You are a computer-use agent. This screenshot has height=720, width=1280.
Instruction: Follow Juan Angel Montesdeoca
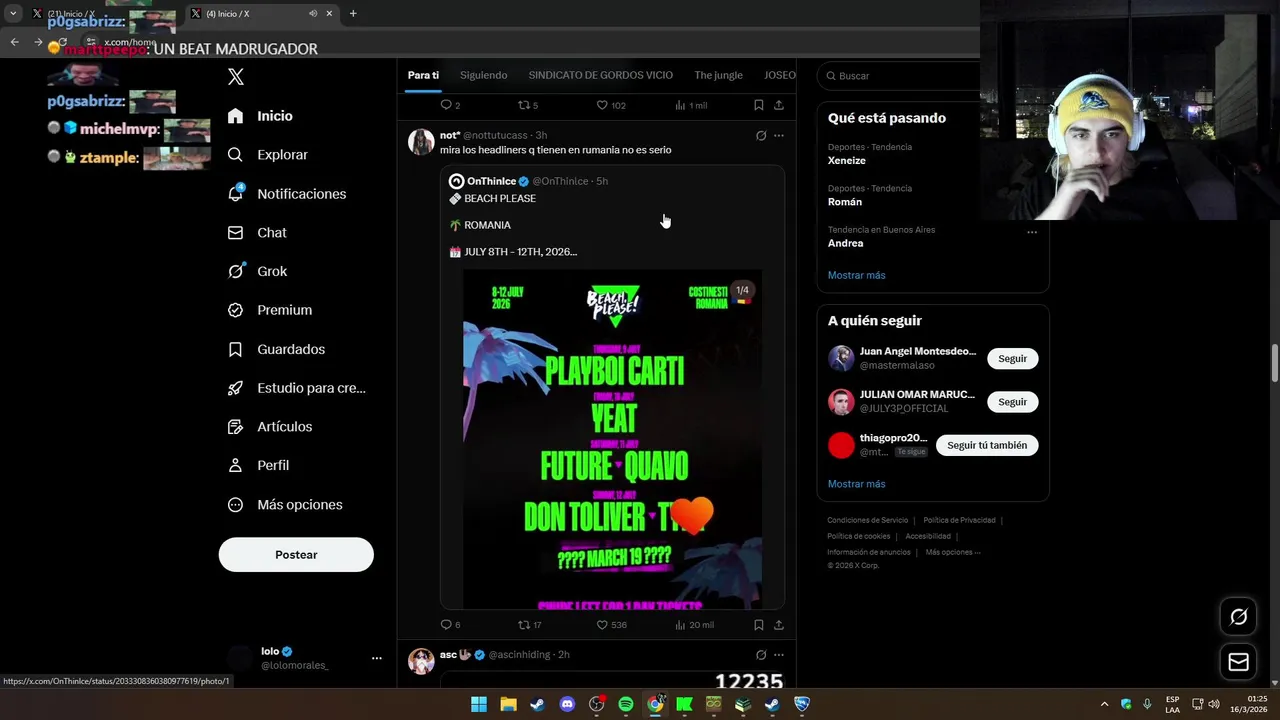(x=1012, y=359)
